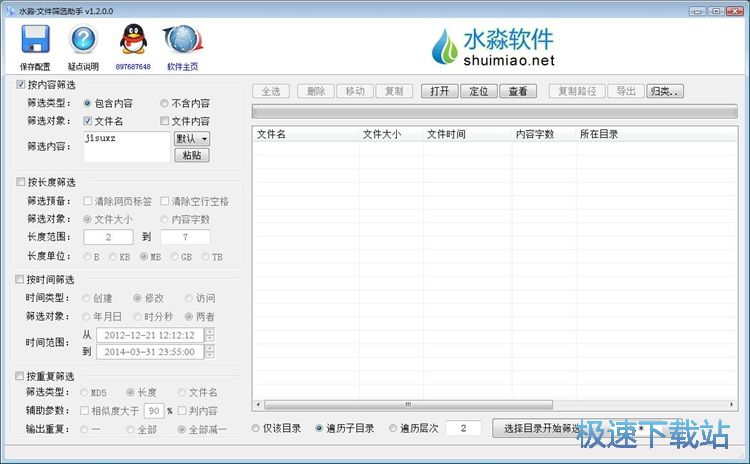The image size is (750, 464).
Task: Open the 默认 dropdown
Action: [x=192, y=139]
